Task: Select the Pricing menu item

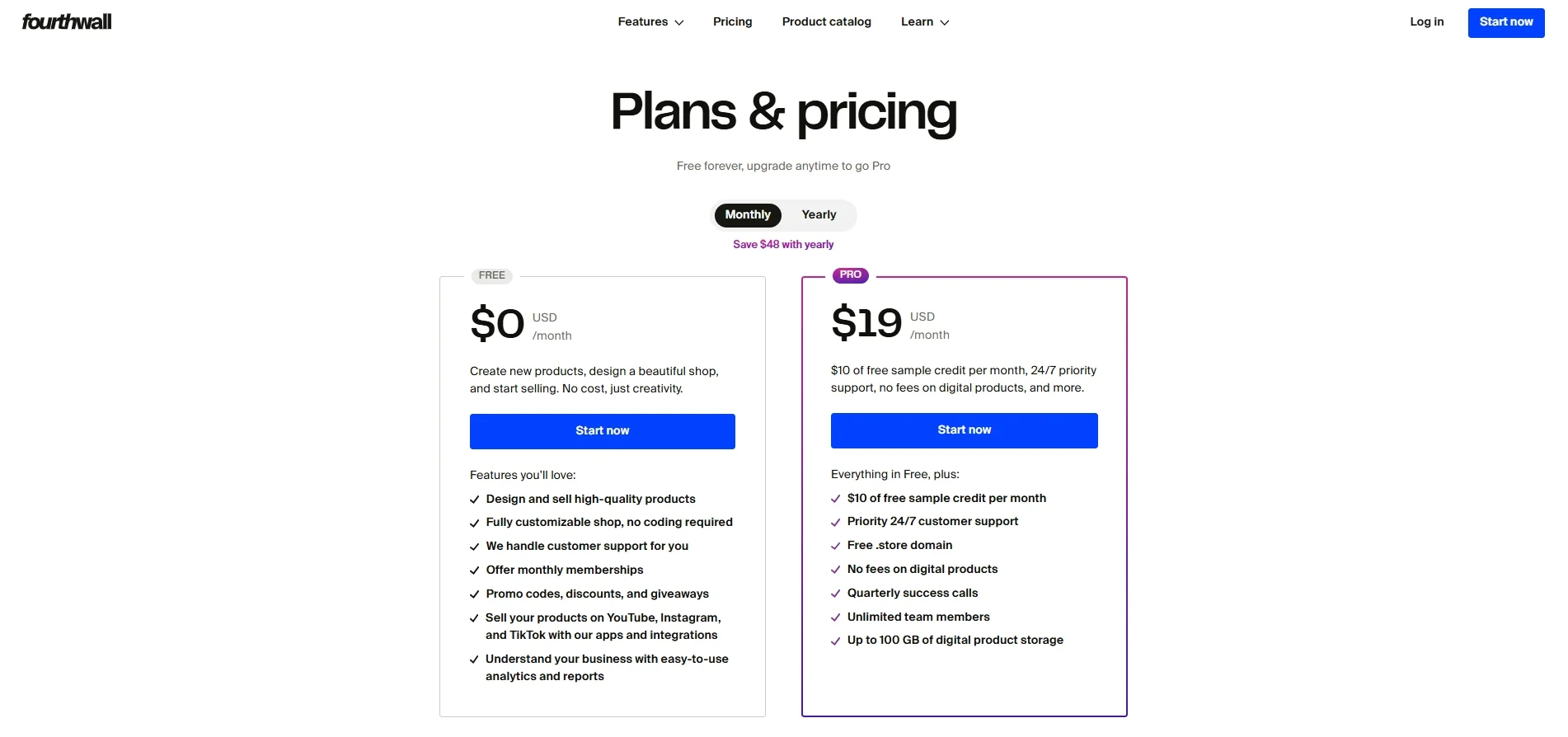Action: (732, 21)
